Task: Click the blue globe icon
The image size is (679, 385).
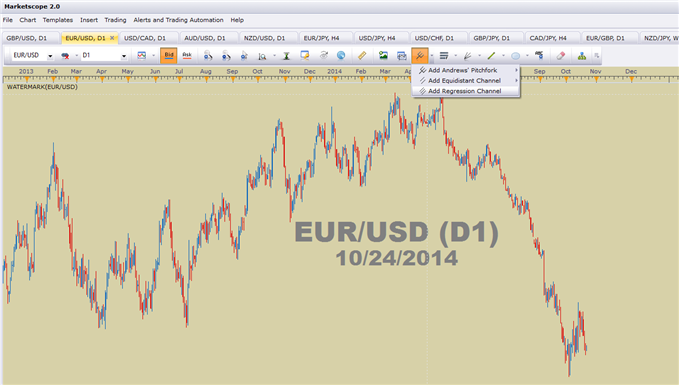Action: [x=341, y=55]
